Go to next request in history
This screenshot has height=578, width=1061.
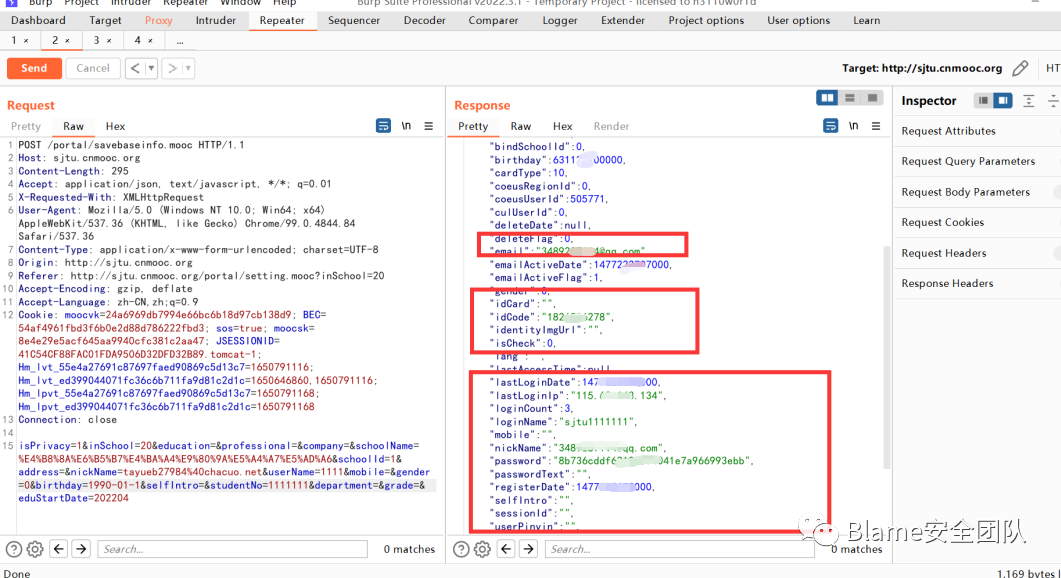click(173, 68)
